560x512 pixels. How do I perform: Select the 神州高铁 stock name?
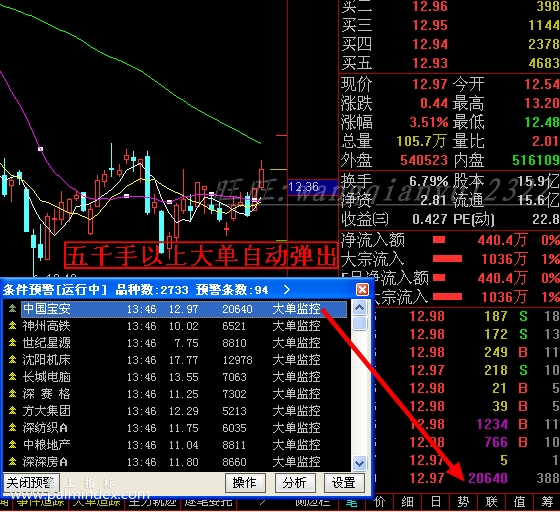[46, 326]
